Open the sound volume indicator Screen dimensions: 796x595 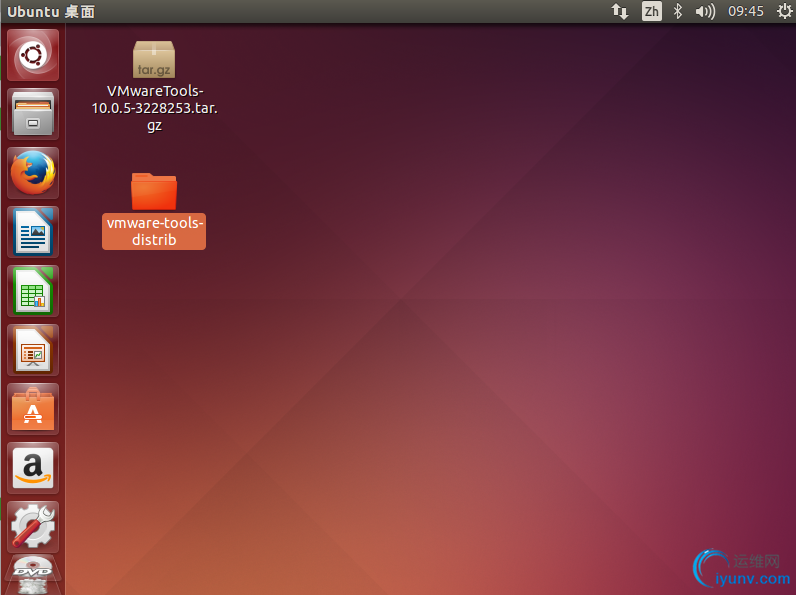[705, 11]
